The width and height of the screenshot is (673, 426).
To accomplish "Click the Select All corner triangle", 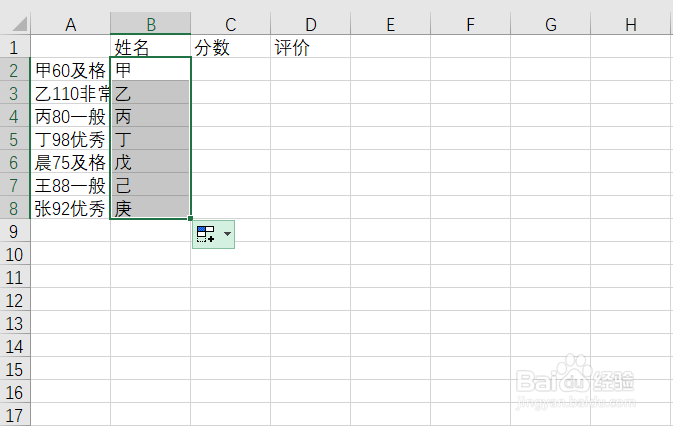I will pyautogui.click(x=20, y=24).
